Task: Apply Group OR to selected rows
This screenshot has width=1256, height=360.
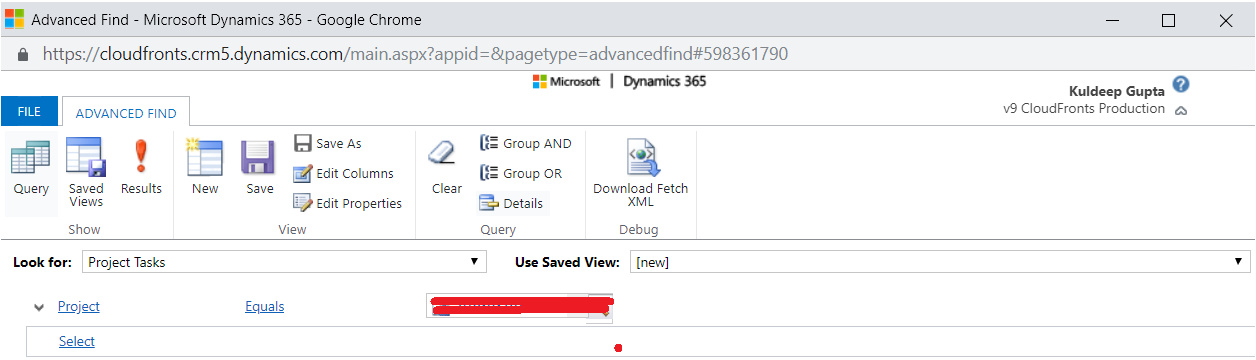Action: 520,173
